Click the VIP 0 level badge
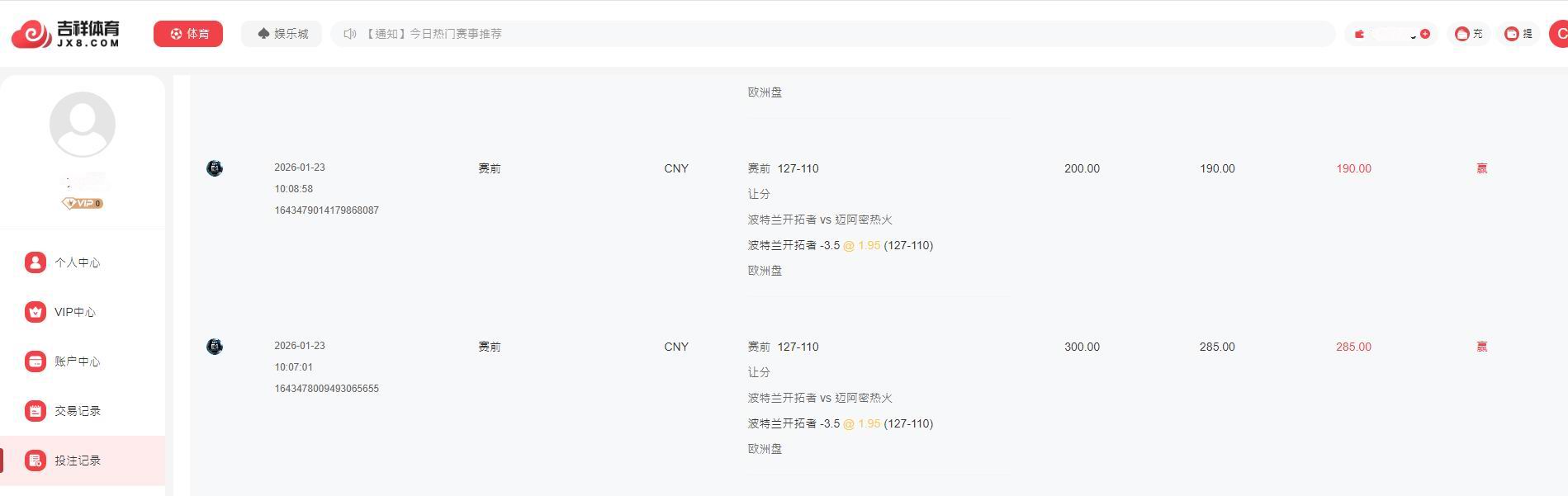 click(83, 203)
